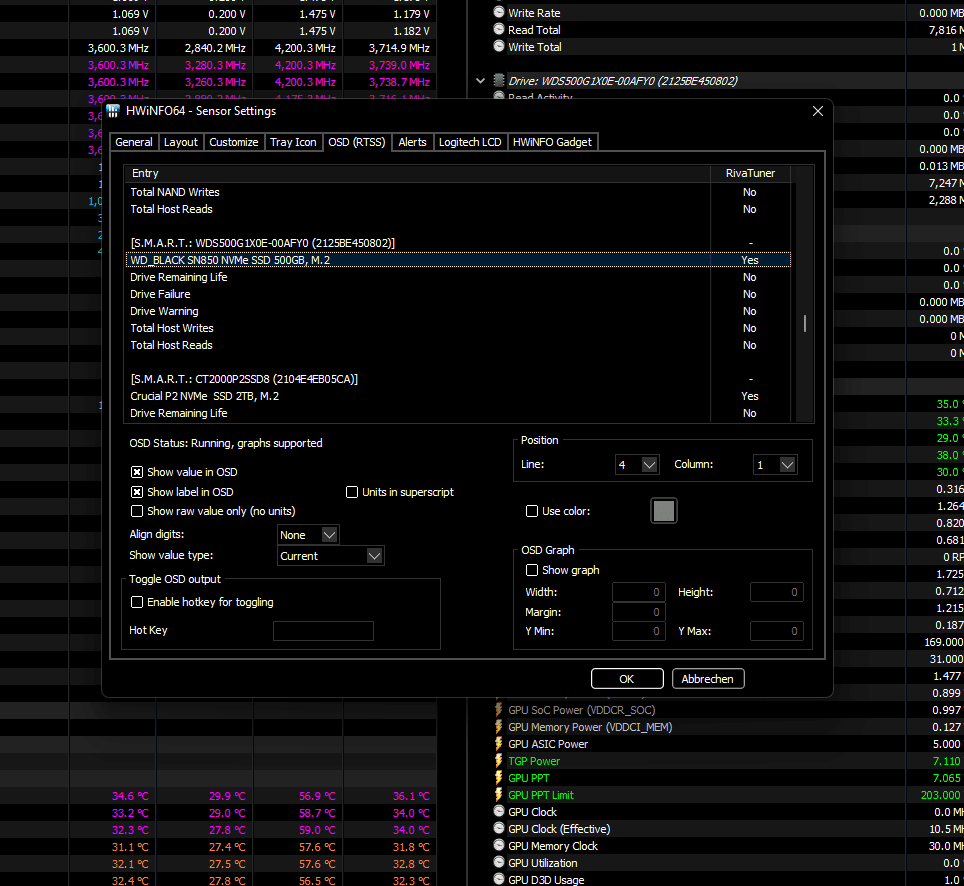Click the GPU ASIC Power lightning icon
This screenshot has height=886, width=964.
click(x=499, y=744)
